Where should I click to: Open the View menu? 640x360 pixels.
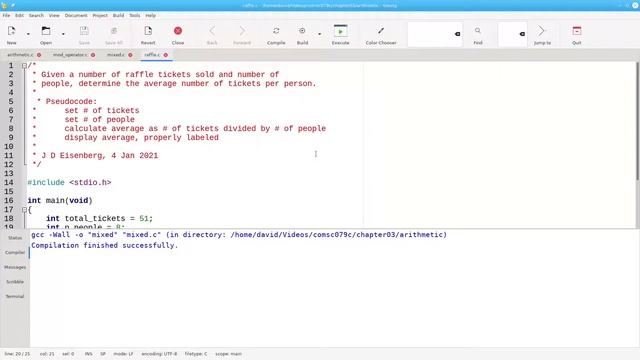54,16
